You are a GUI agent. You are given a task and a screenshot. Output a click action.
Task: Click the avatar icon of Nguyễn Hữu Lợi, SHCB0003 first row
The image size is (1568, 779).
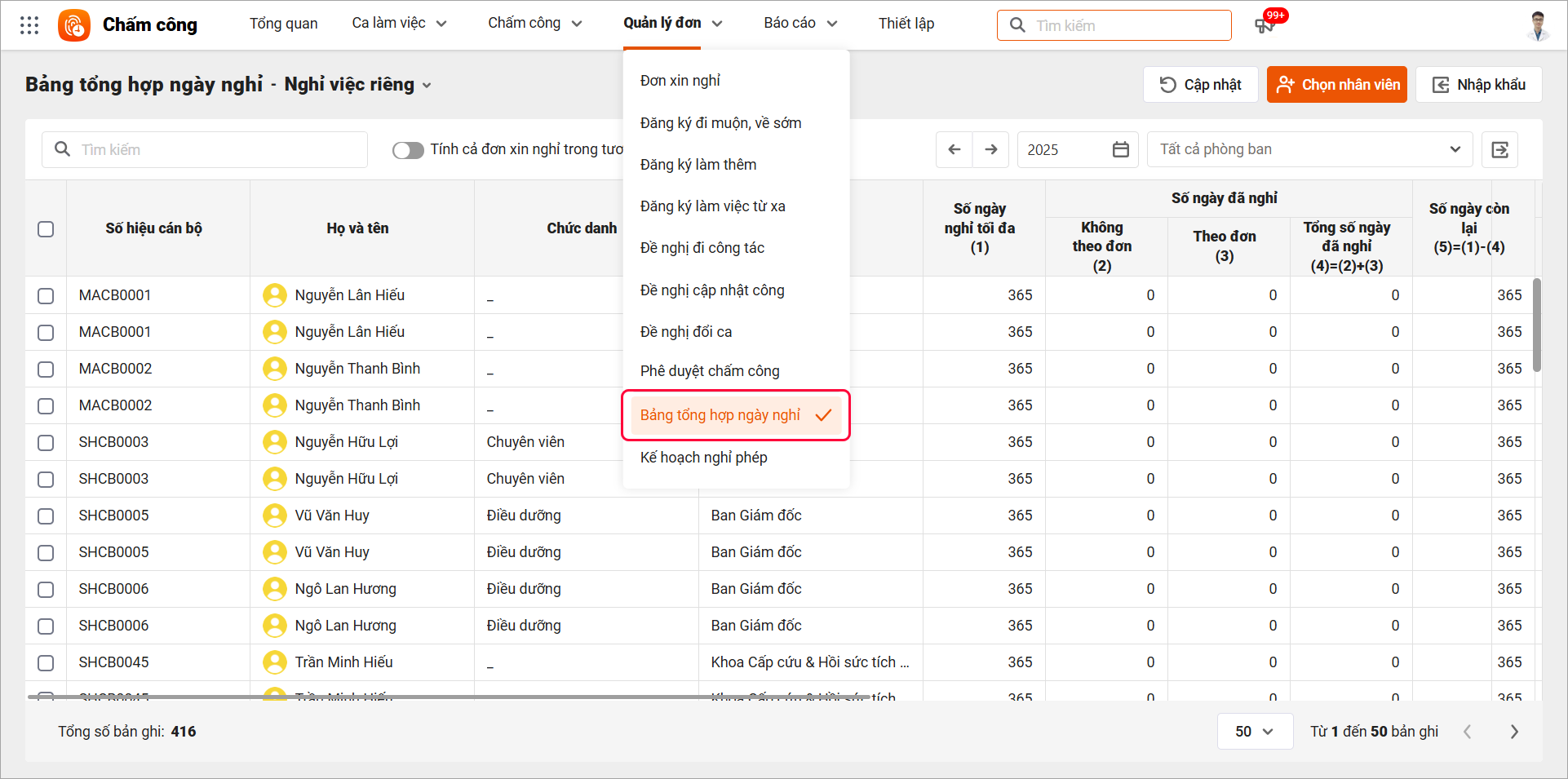pyautogui.click(x=275, y=442)
